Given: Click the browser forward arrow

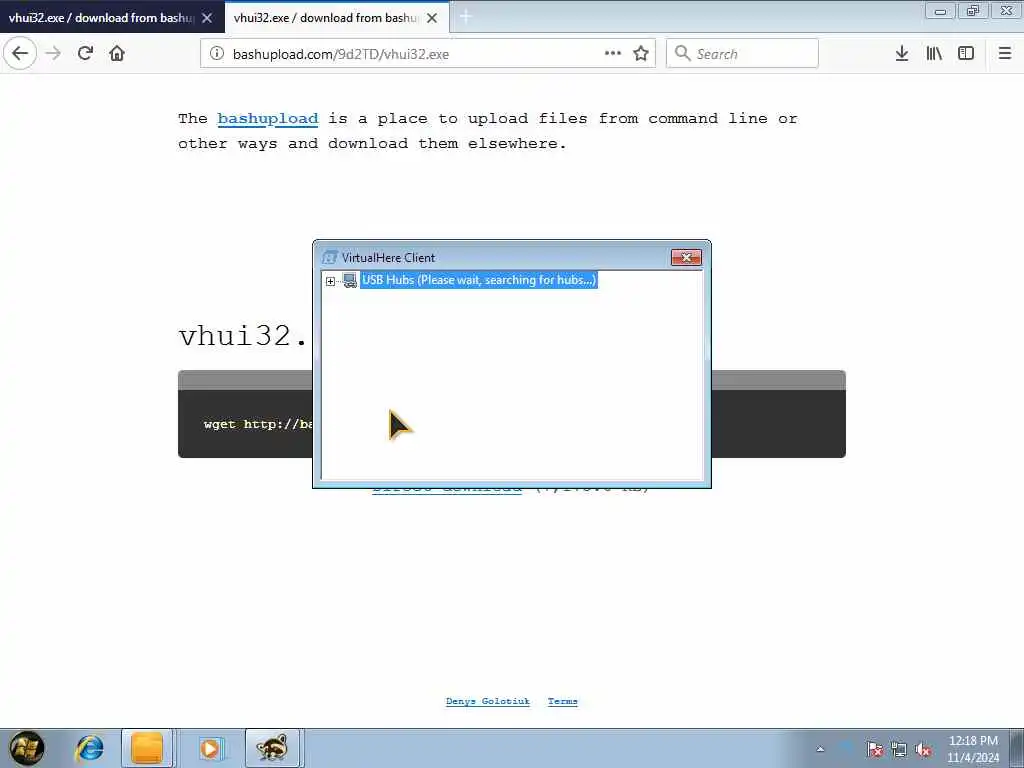Looking at the screenshot, I should [54, 54].
